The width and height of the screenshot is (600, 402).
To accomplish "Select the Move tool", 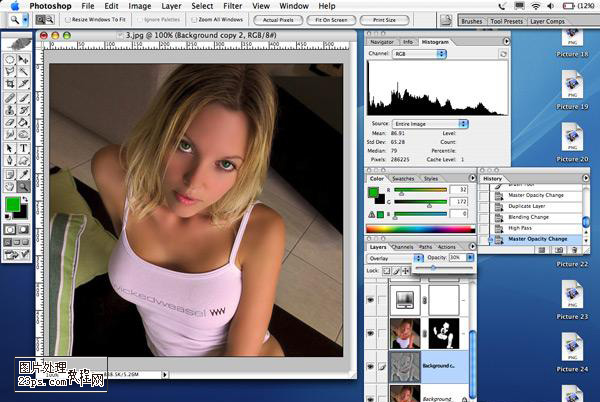I will coord(23,59).
